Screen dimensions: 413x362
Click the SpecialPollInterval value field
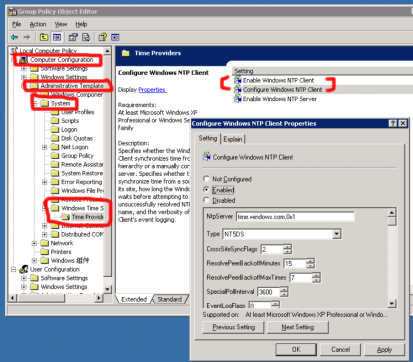pyautogui.click(x=268, y=292)
